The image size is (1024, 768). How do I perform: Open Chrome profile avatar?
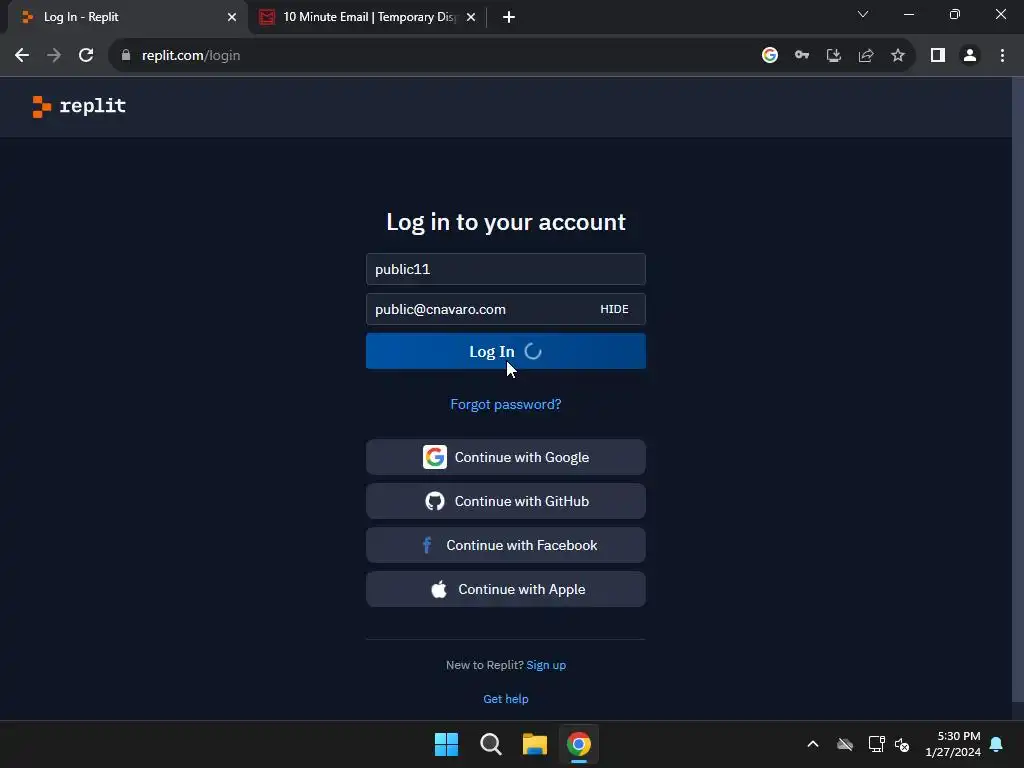click(x=970, y=56)
